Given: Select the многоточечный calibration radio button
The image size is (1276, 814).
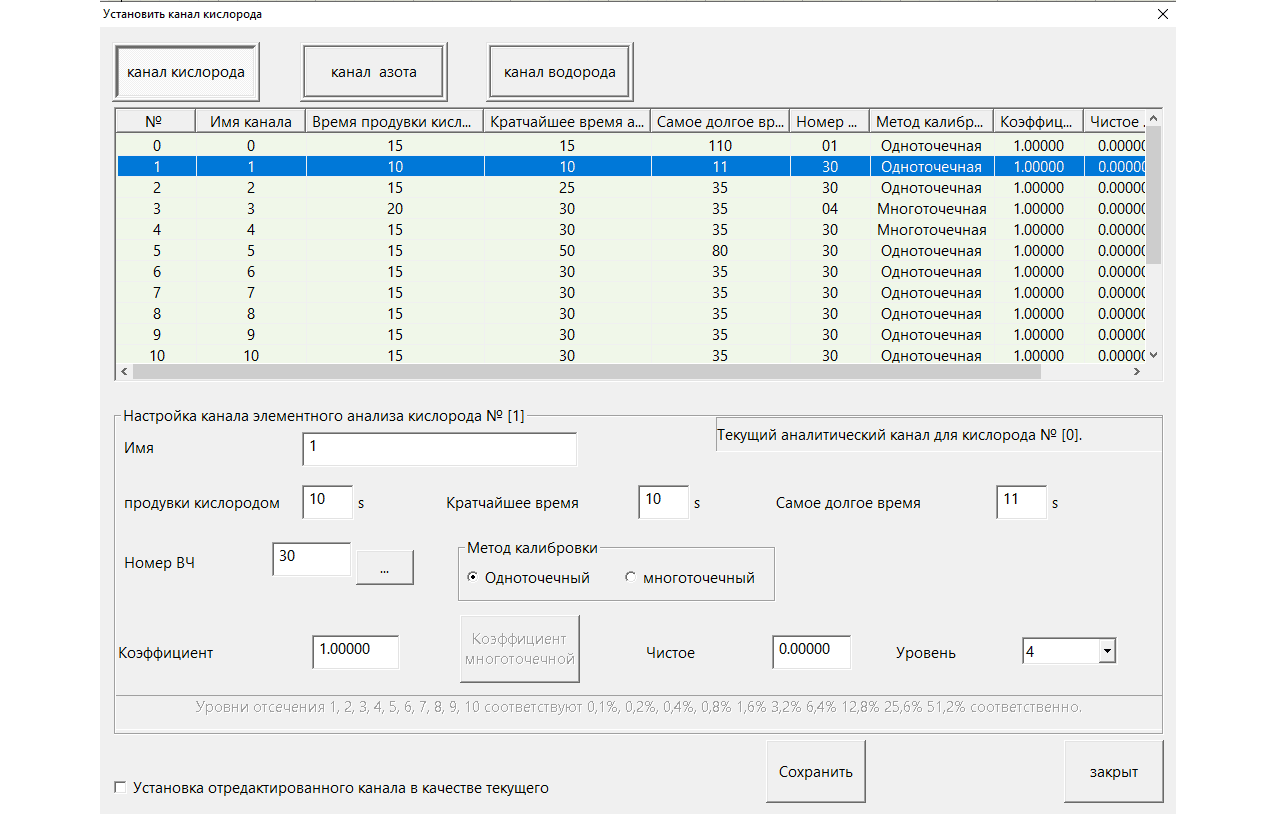Looking at the screenshot, I should coord(630,578).
